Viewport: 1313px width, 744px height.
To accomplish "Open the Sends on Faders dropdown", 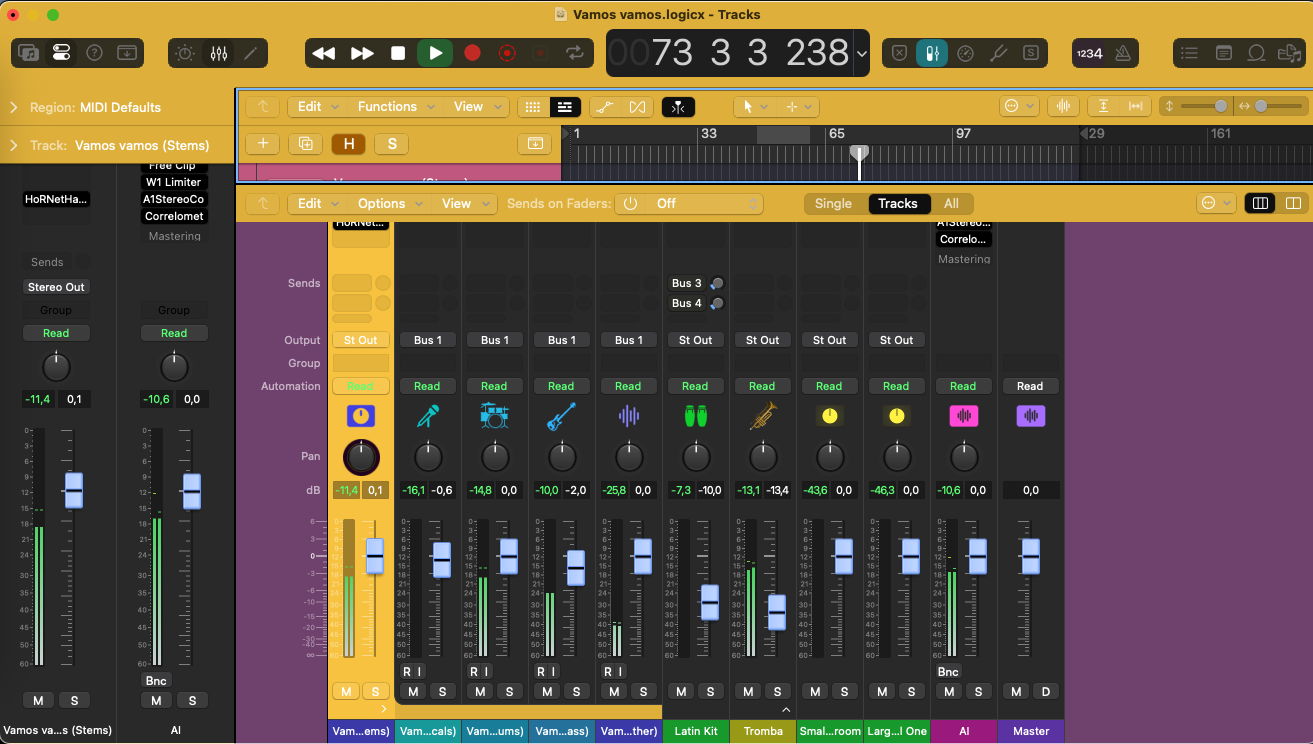I will pos(688,203).
